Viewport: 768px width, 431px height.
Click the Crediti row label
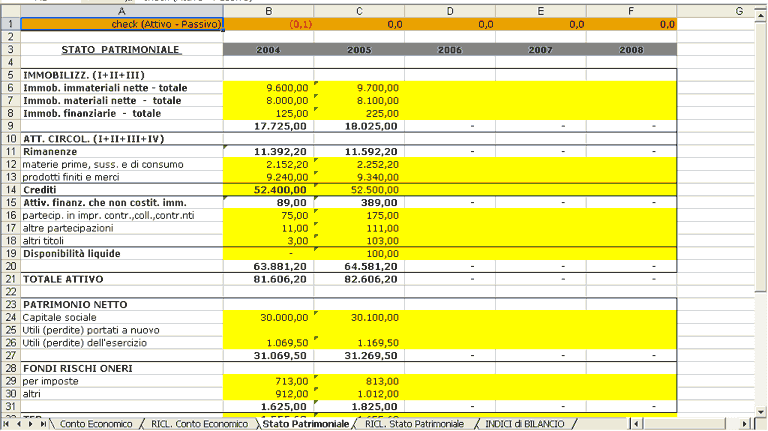[40, 190]
